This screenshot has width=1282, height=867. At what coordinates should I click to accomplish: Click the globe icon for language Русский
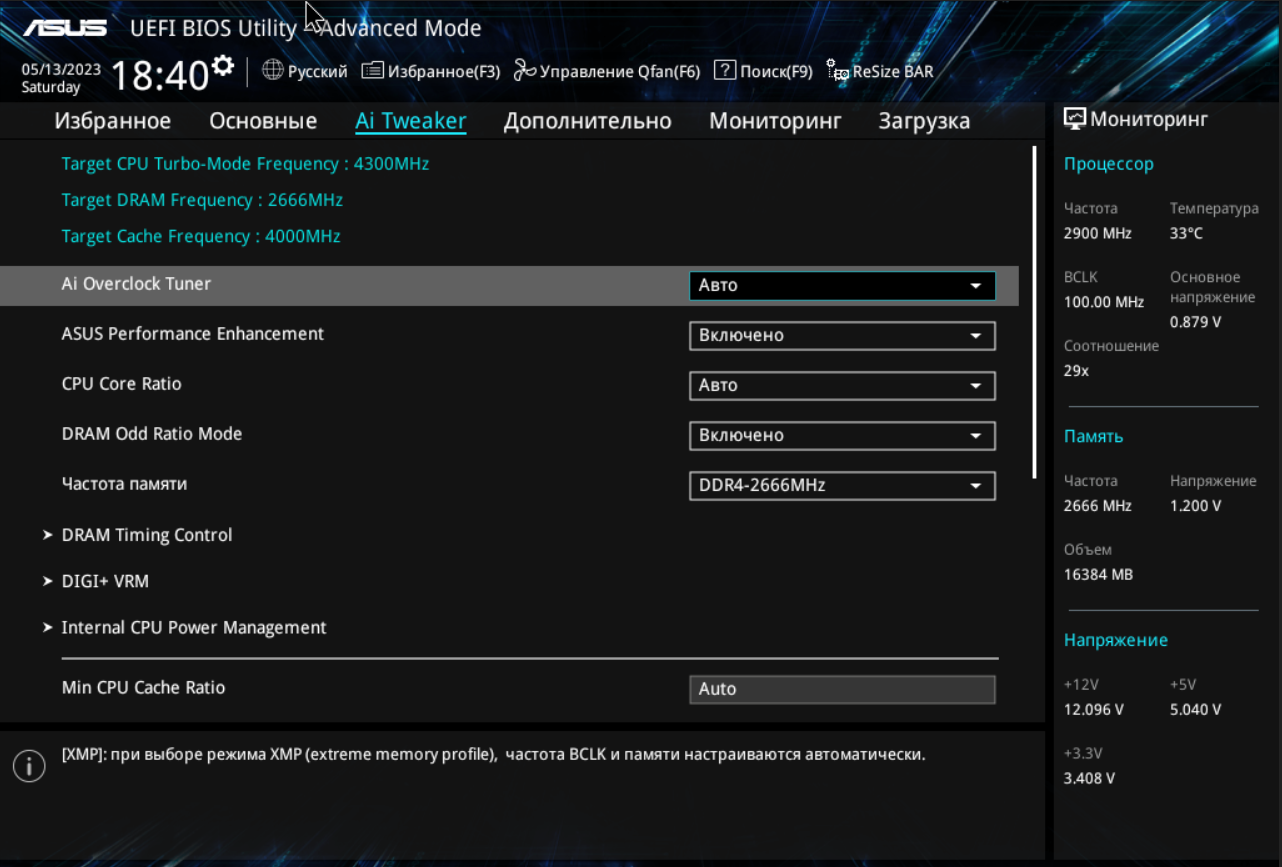(273, 70)
